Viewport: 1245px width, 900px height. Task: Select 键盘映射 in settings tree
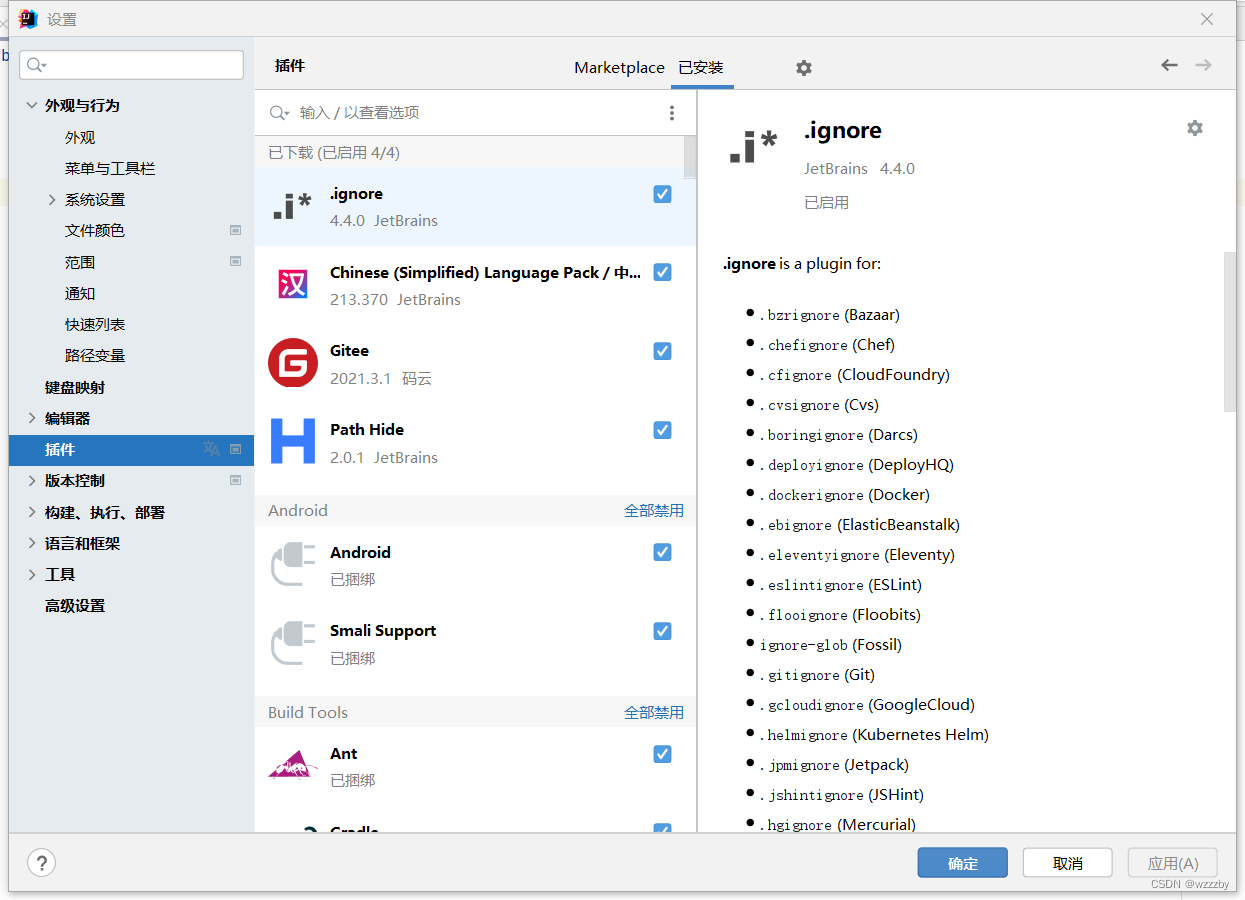75,387
